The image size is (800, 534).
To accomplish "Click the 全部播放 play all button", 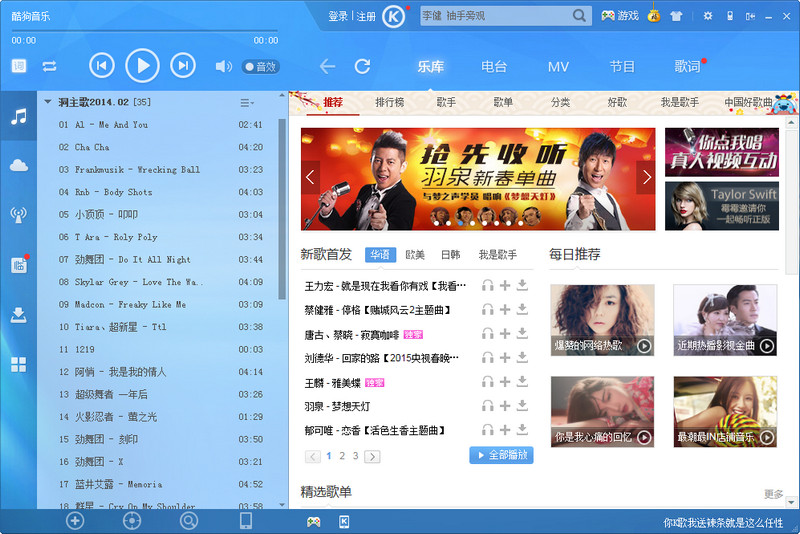I will click(501, 455).
